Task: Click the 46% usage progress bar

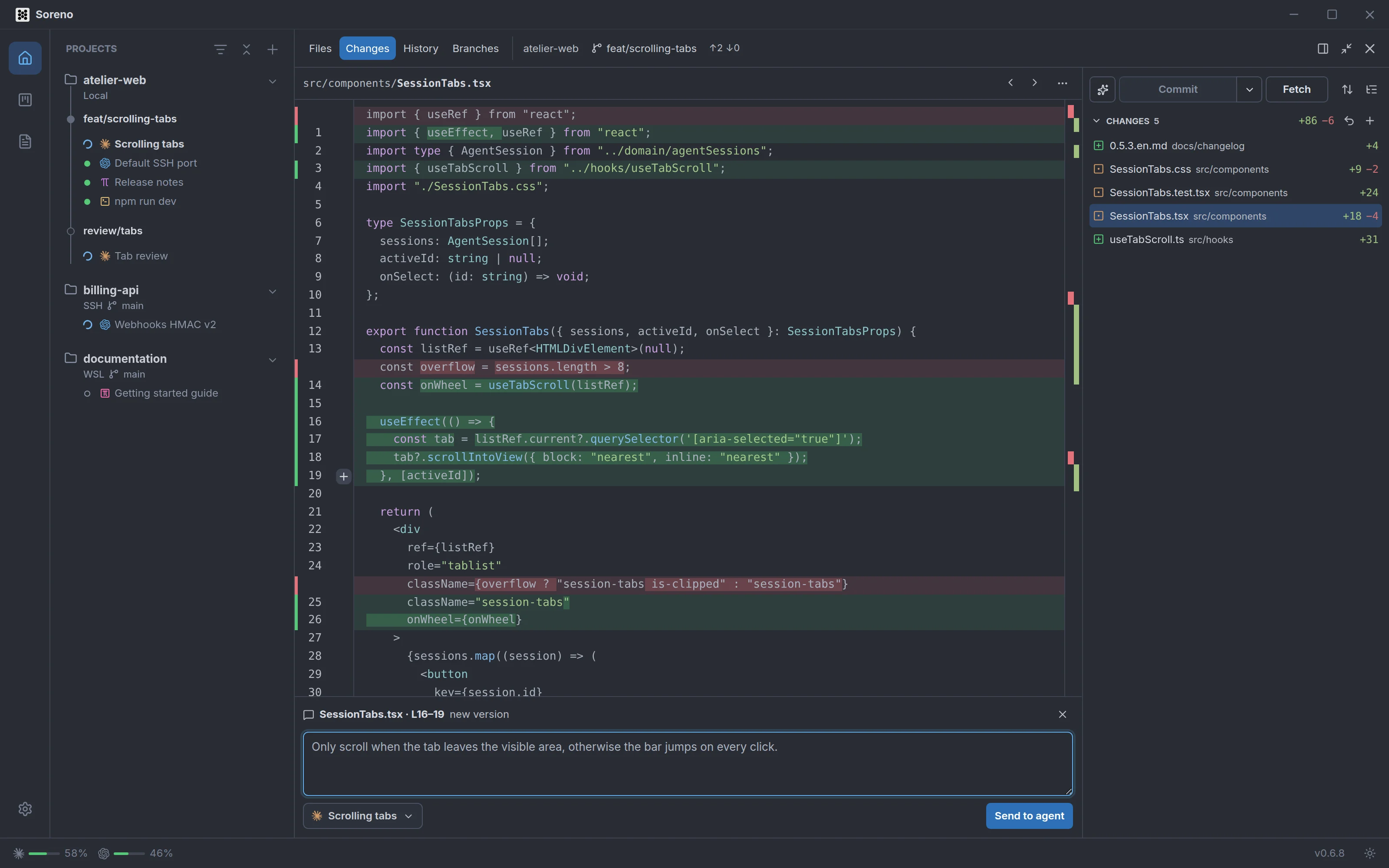Action: point(129,854)
